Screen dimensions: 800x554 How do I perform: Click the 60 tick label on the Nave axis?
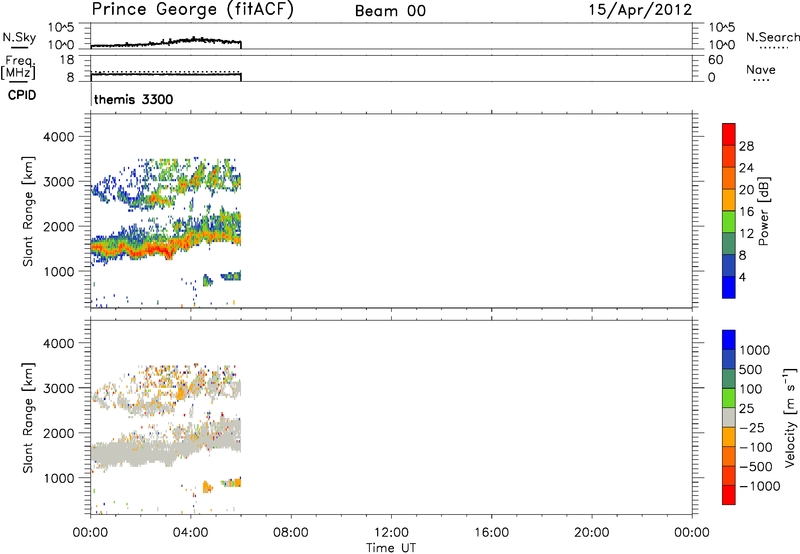pos(715,60)
